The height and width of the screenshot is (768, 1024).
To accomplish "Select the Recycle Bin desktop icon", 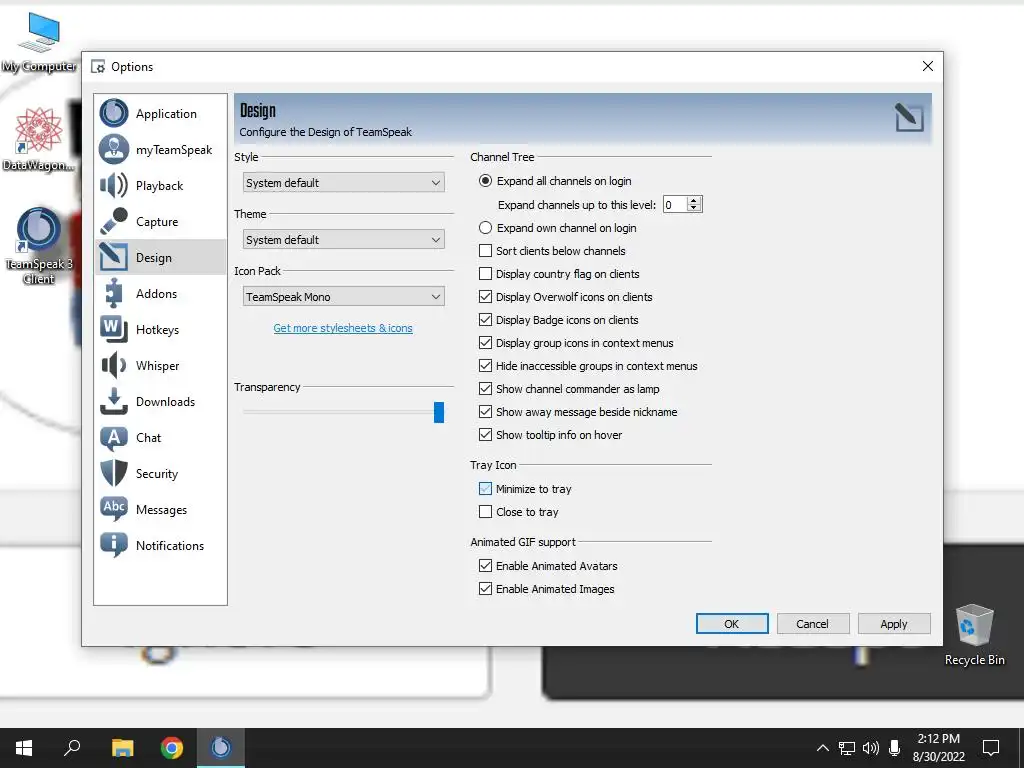I will tap(974, 635).
